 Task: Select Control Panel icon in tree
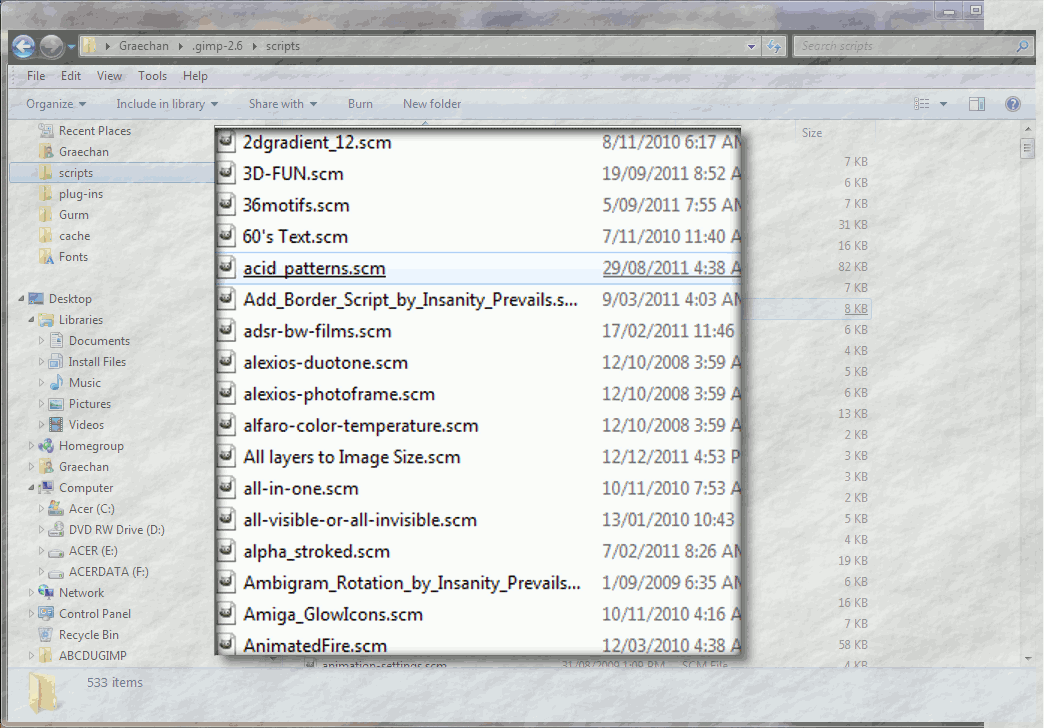point(47,614)
